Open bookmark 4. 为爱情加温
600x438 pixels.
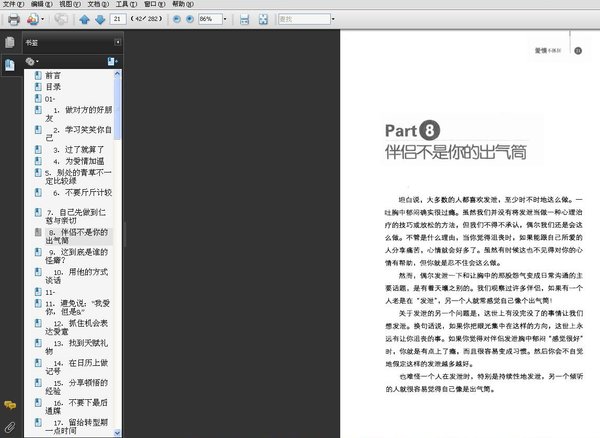pyautogui.click(x=78, y=161)
